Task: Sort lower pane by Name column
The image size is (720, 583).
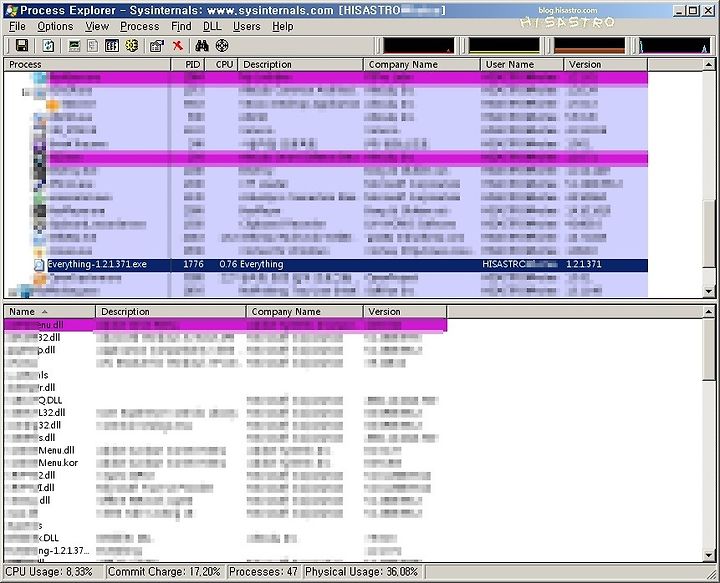Action: pos(50,312)
